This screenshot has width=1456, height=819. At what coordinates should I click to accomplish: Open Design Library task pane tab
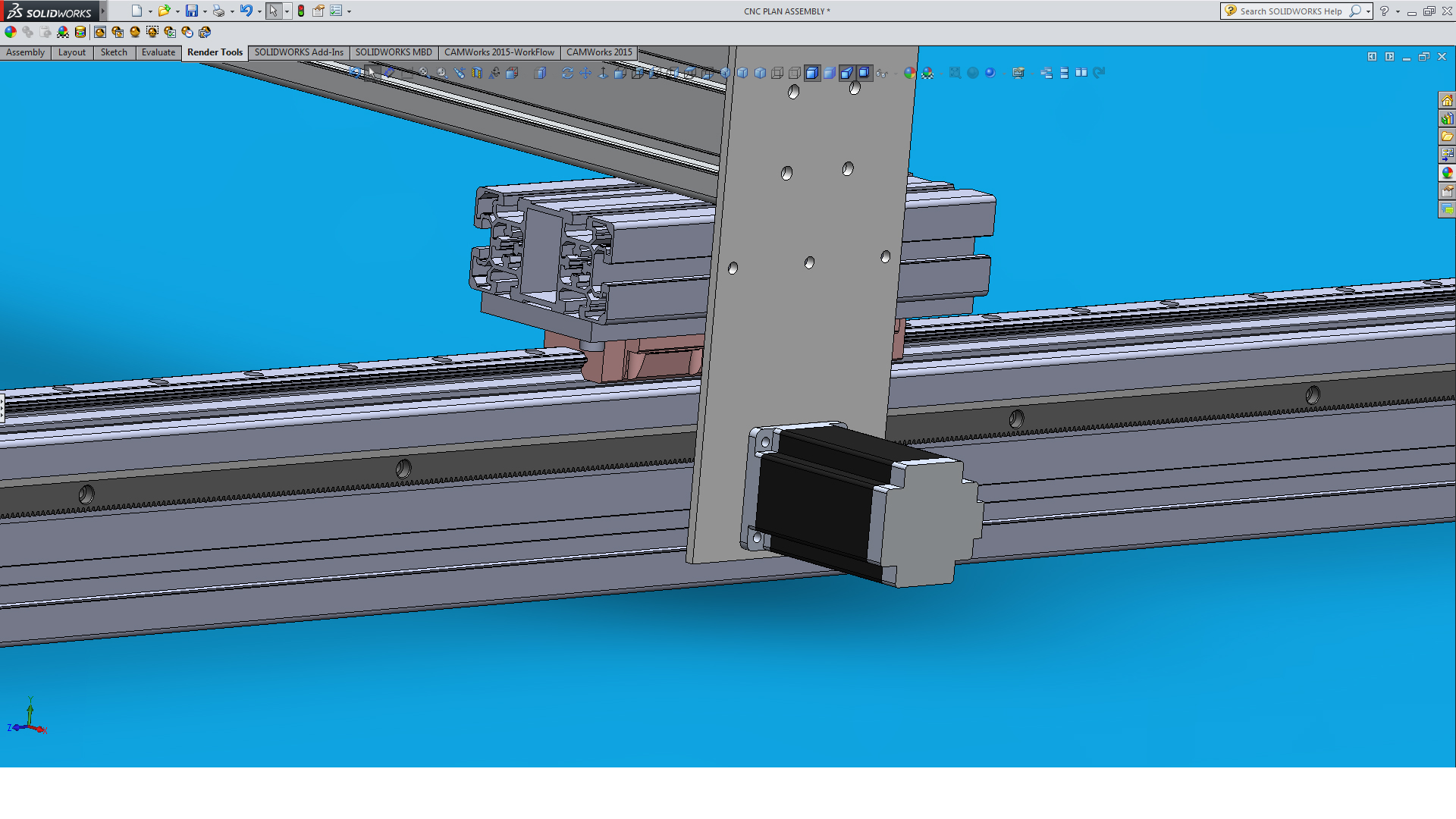point(1447,118)
